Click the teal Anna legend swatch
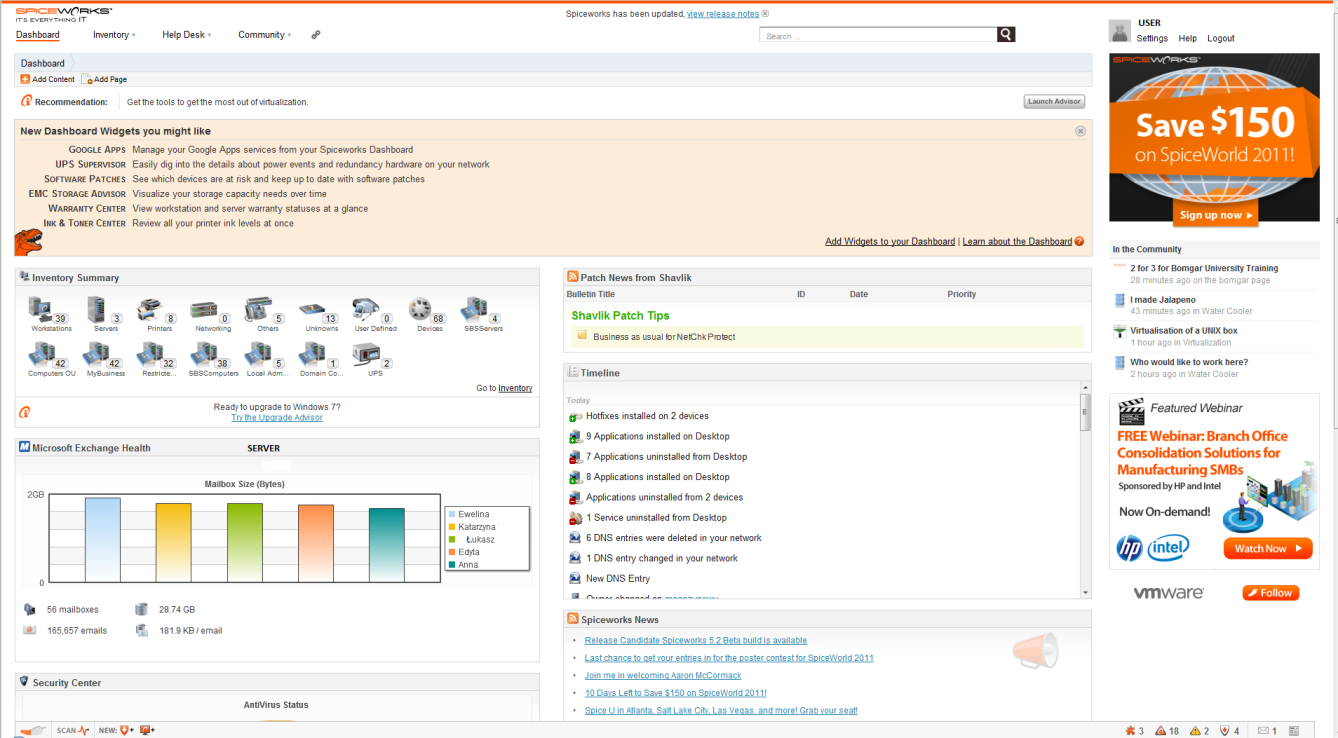 coord(452,565)
